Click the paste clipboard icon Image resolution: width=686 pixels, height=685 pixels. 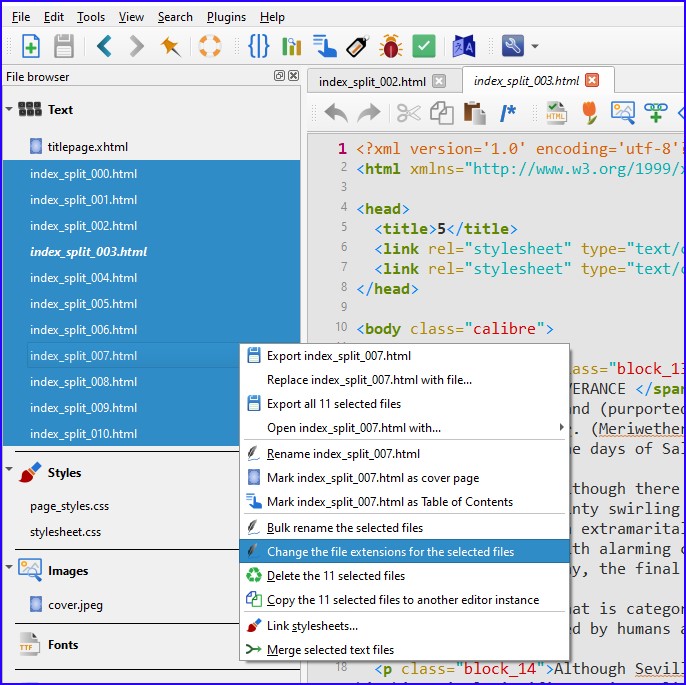pos(475,113)
